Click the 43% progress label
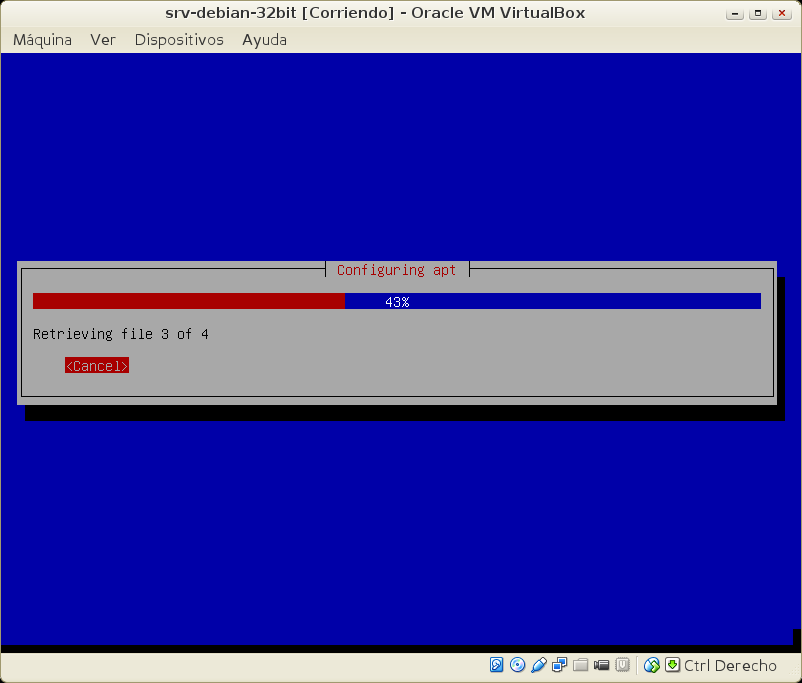 (x=397, y=301)
